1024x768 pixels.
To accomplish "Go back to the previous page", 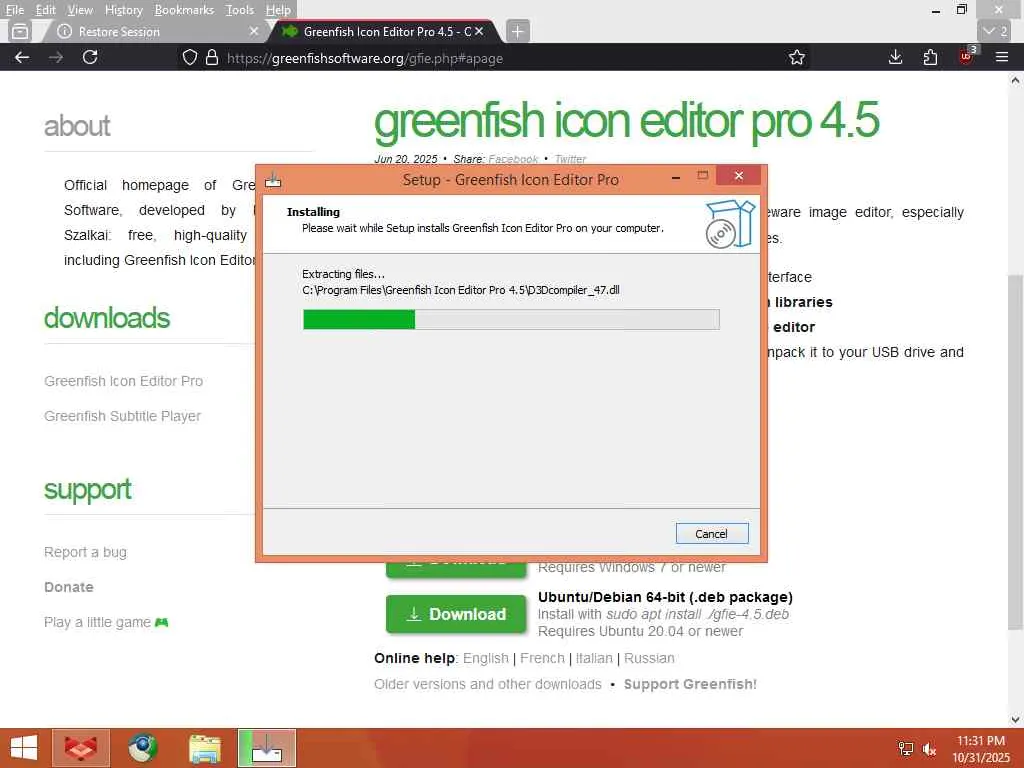I will [x=22, y=57].
